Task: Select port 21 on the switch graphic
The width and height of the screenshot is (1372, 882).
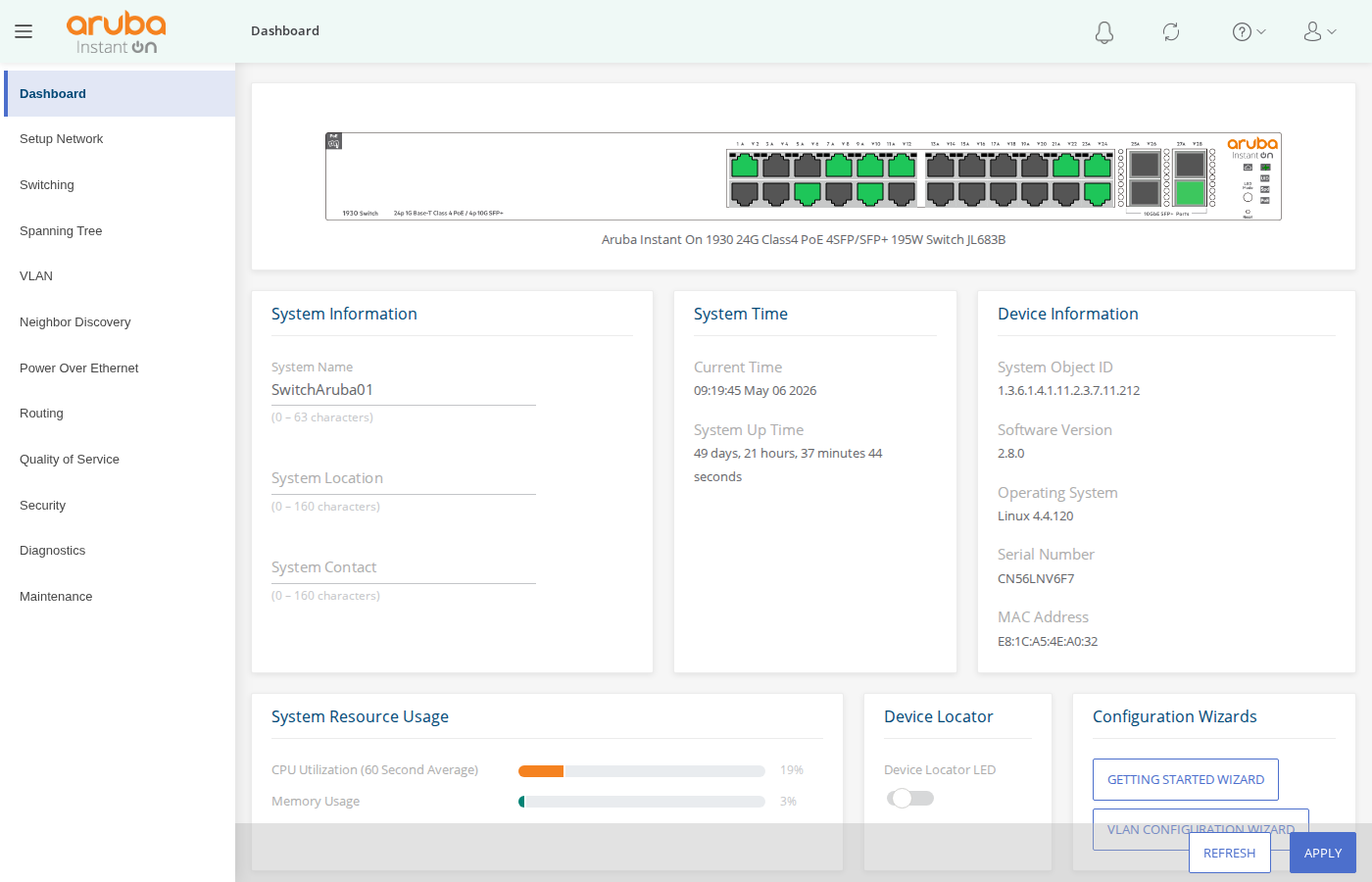Action: 1066,165
